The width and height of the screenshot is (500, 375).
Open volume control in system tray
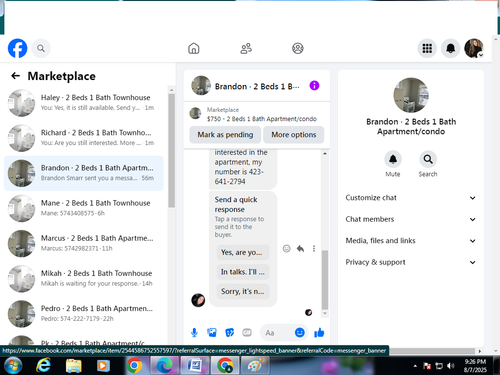tap(451, 366)
